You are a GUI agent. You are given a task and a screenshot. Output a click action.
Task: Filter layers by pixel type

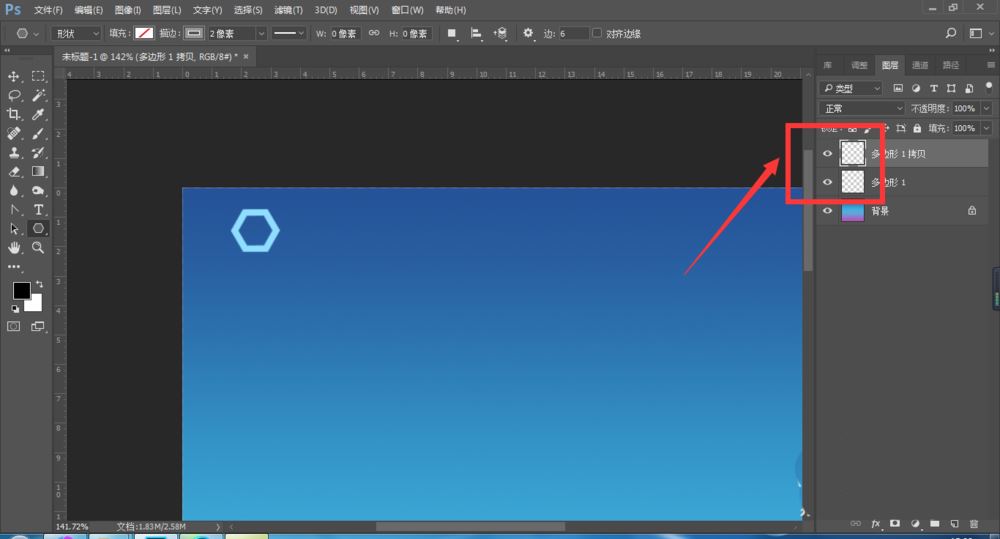tap(898, 88)
